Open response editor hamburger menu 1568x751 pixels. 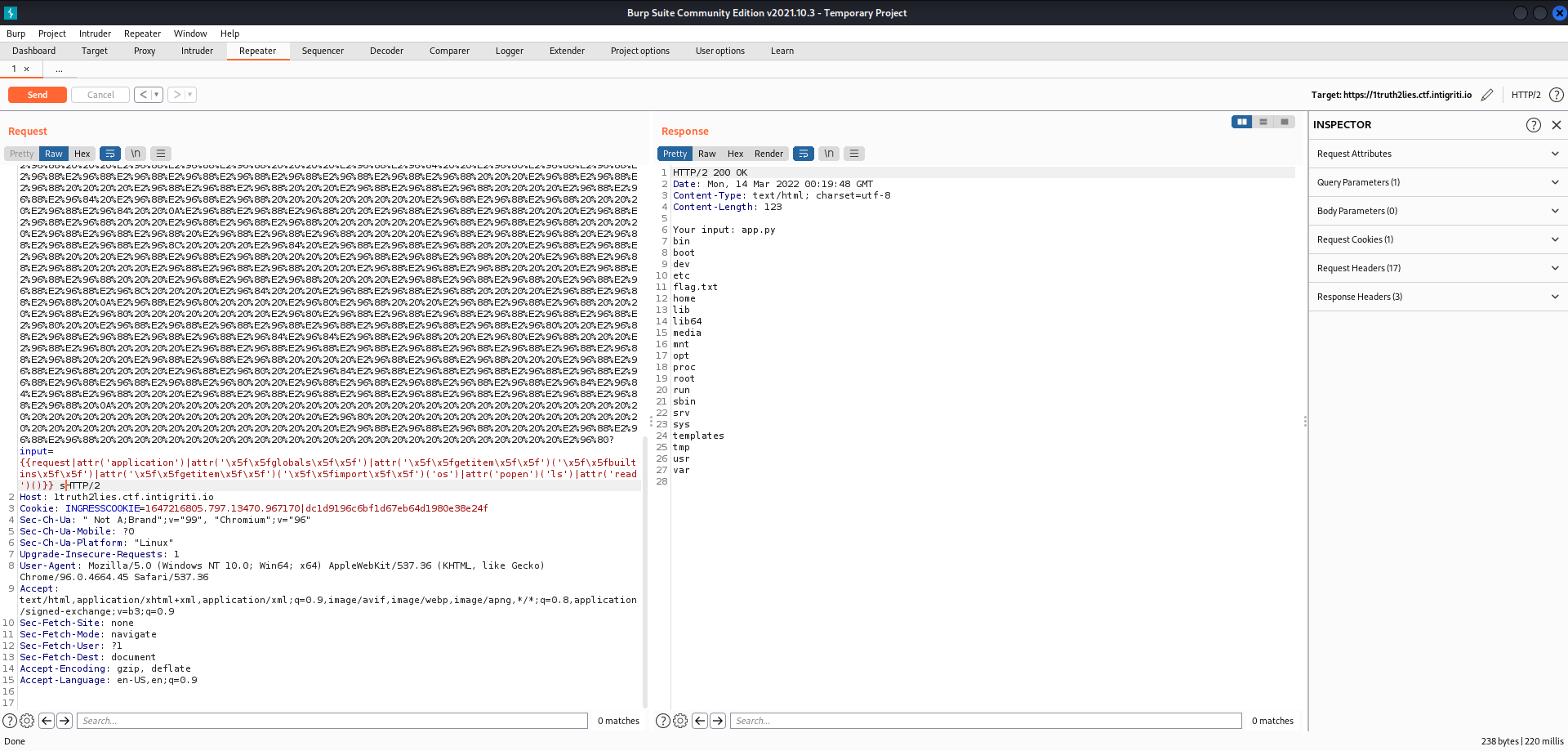(854, 154)
